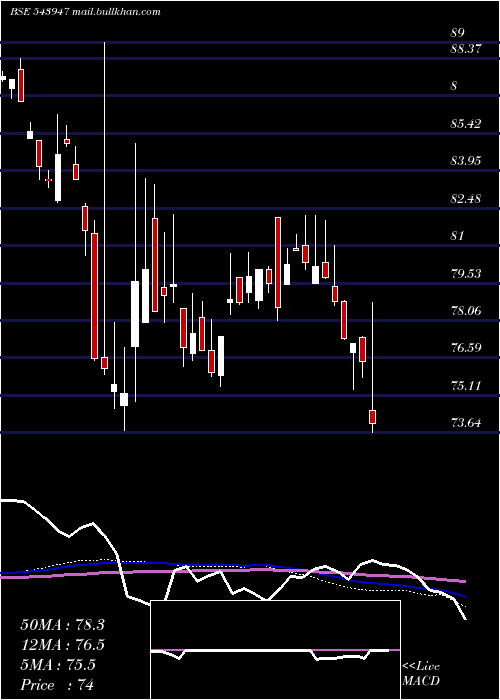Click the 78.06 price axis label

coord(466,311)
